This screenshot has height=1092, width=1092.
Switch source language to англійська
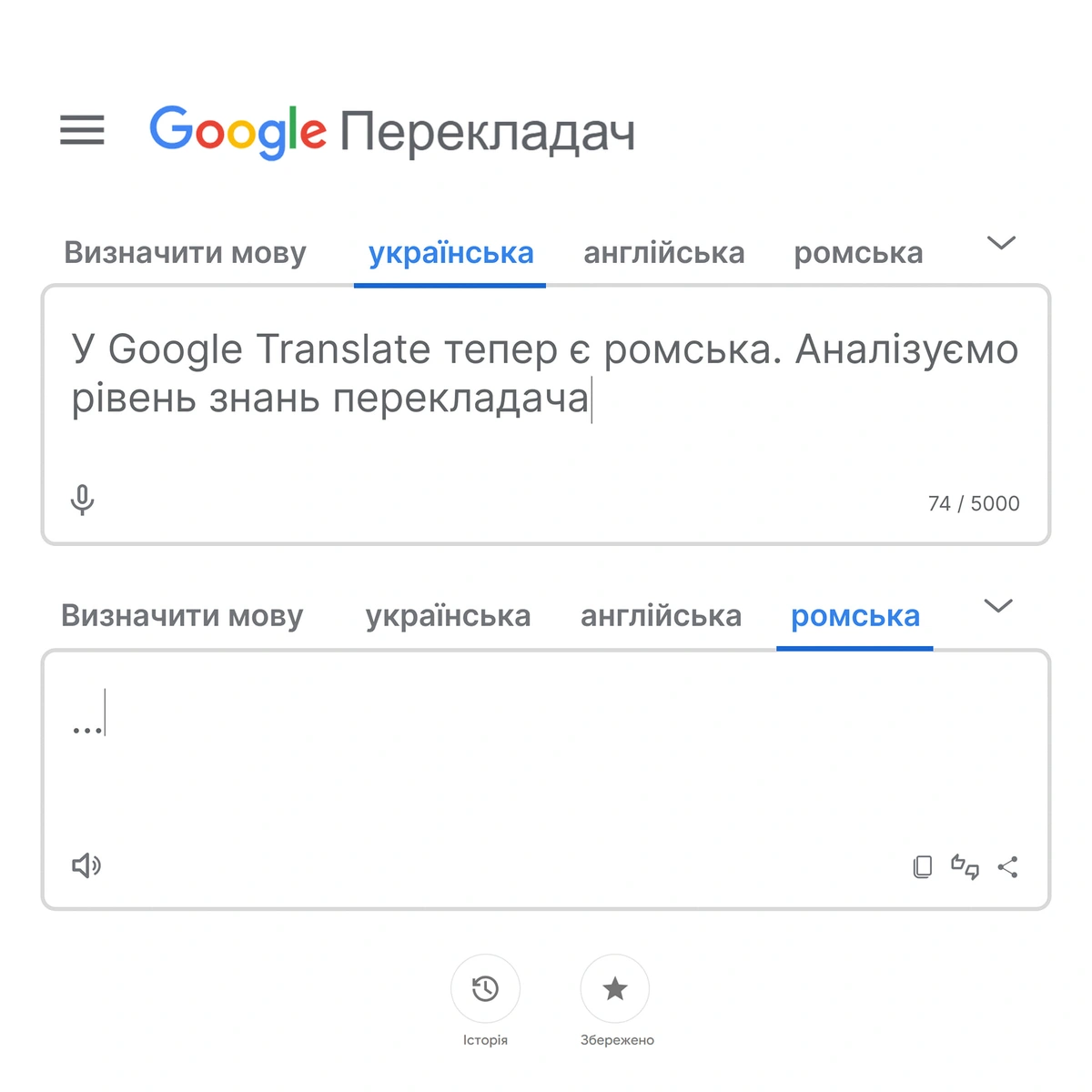point(663,253)
